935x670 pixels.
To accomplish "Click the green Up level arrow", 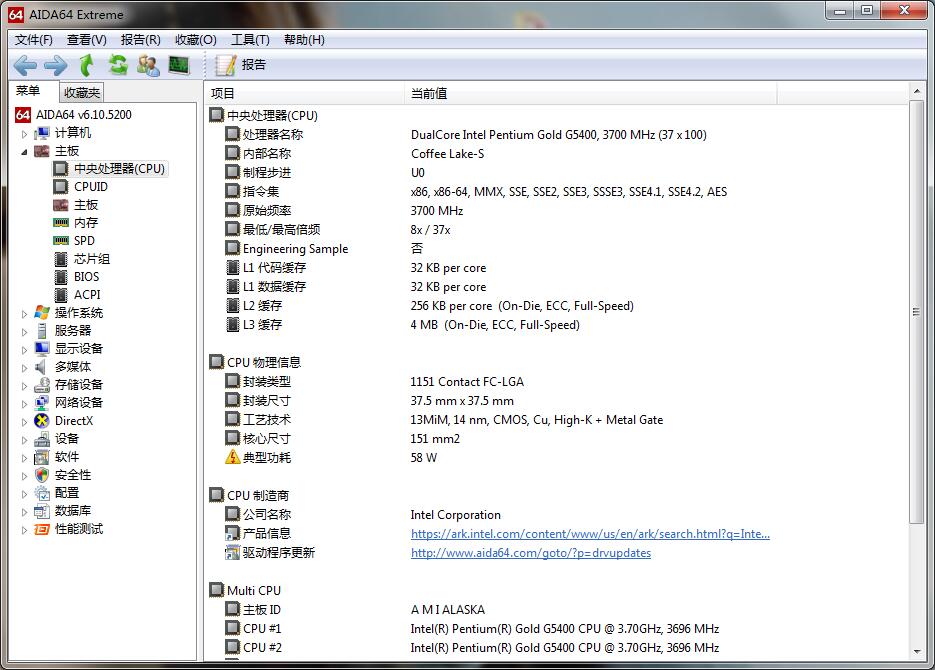I will (87, 65).
